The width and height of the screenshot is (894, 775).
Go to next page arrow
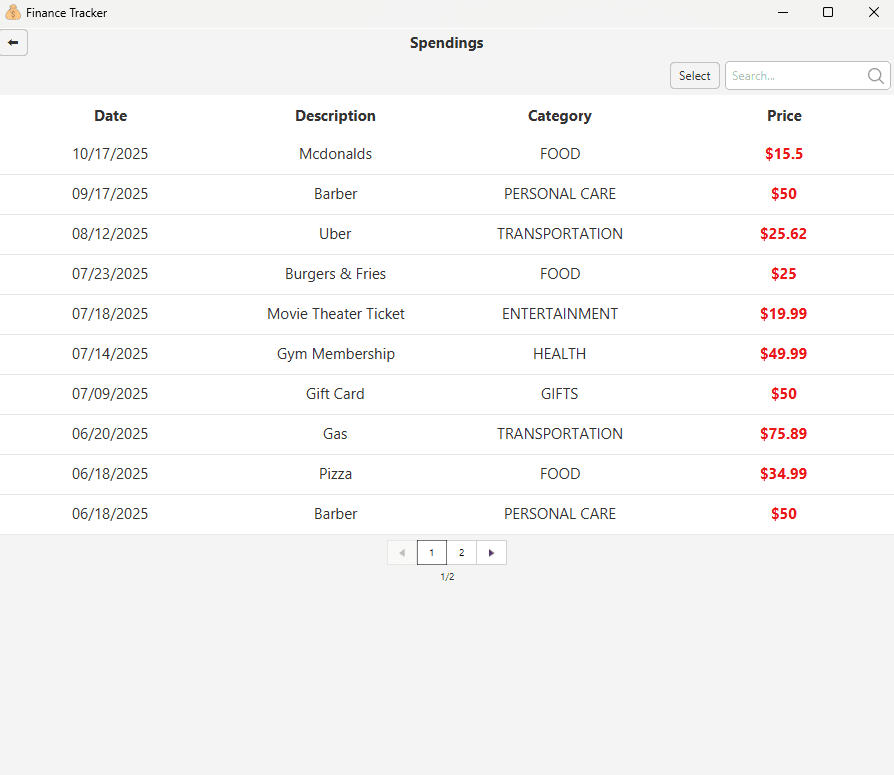click(491, 553)
